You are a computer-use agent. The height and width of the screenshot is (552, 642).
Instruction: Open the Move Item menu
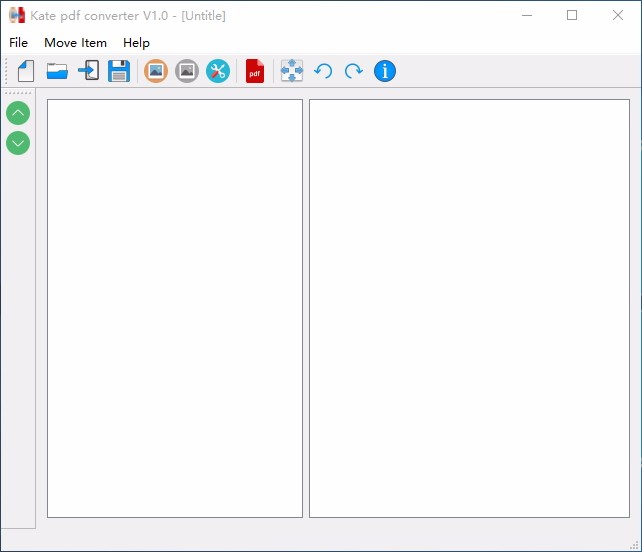tap(75, 43)
